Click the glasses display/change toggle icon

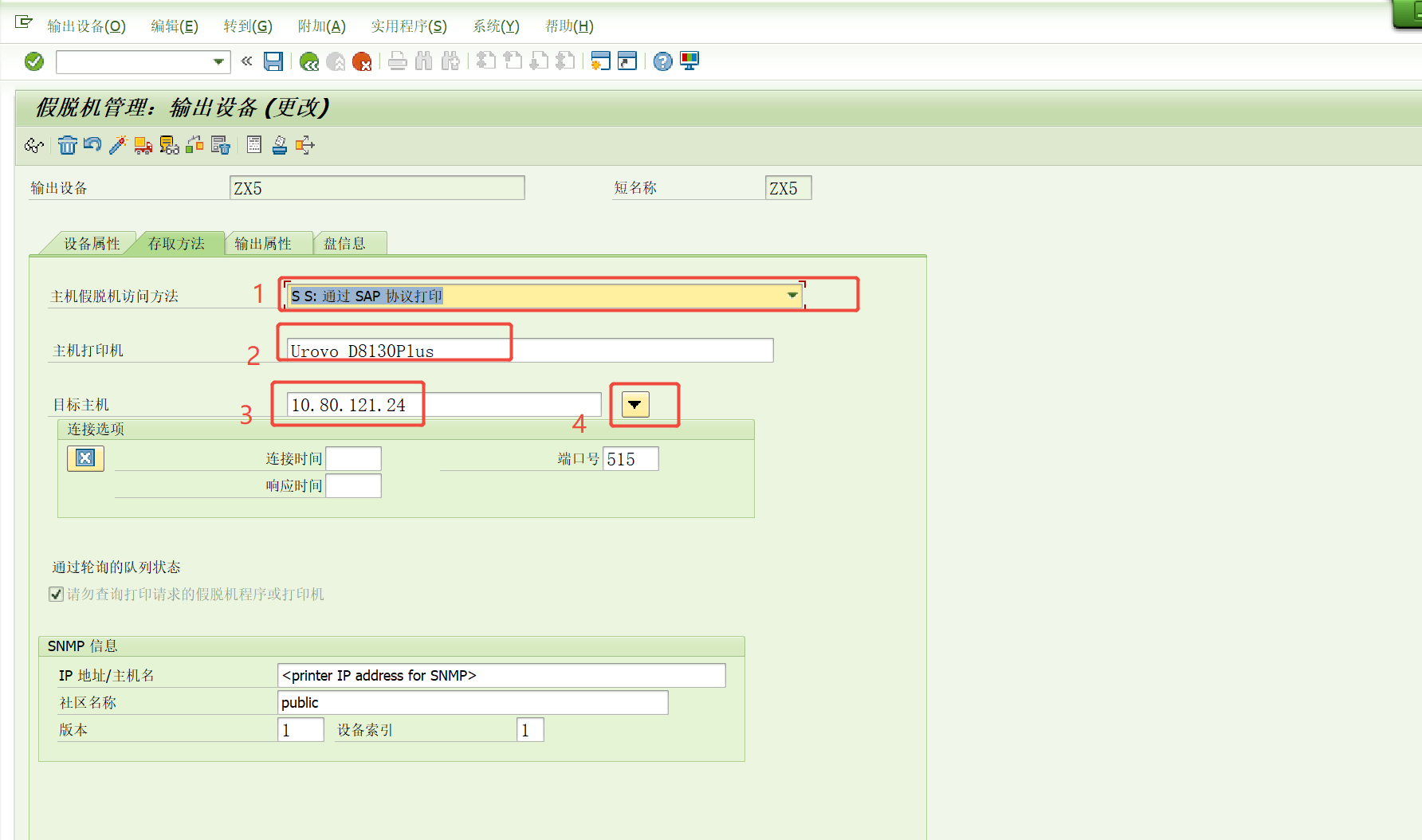pos(33,145)
